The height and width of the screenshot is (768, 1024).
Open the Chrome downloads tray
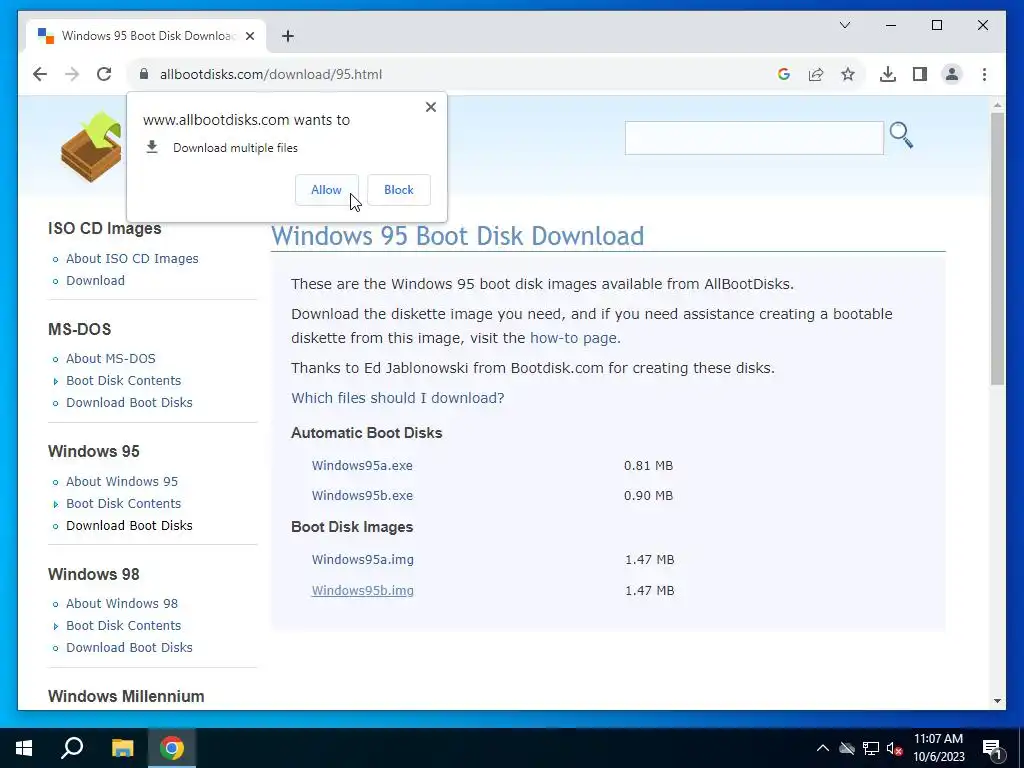tap(888, 74)
